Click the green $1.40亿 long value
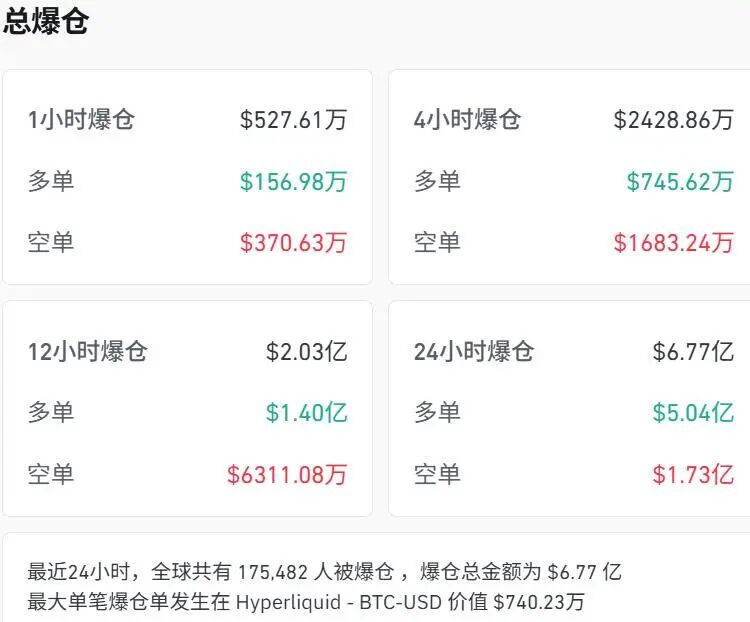The image size is (750, 622). 306,412
